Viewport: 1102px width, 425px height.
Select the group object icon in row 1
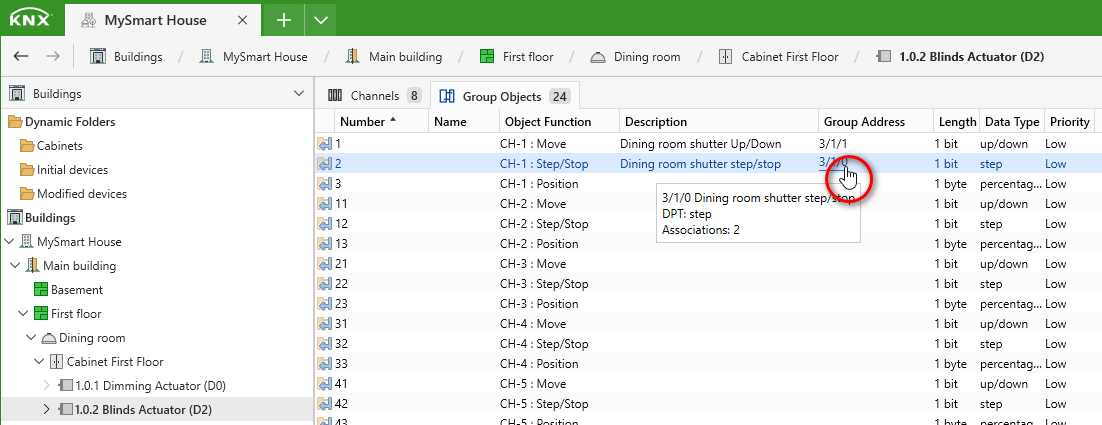pos(324,144)
